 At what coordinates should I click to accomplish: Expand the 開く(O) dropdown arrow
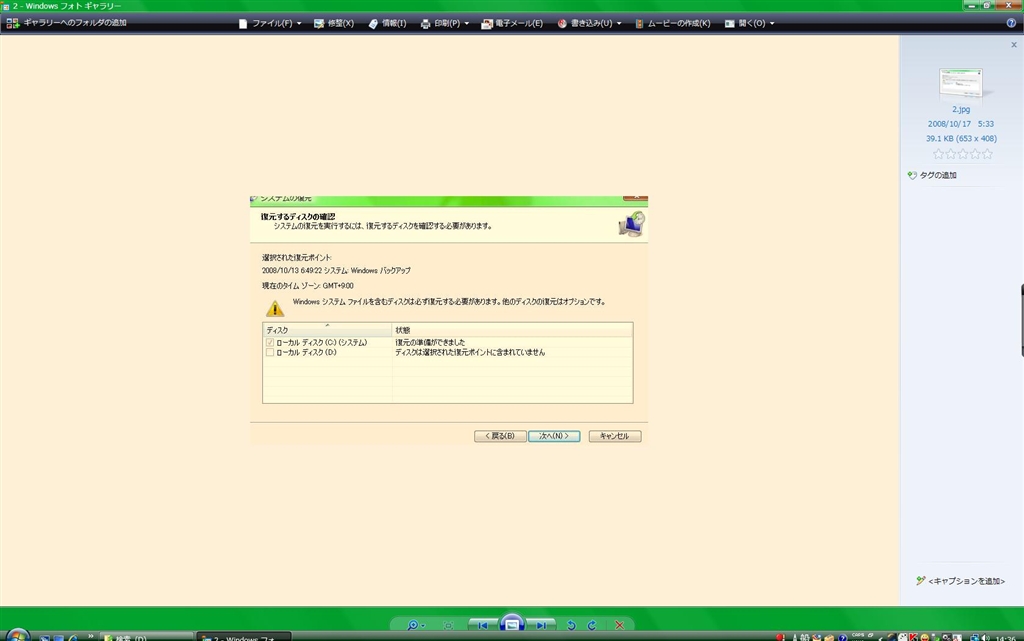(772, 23)
